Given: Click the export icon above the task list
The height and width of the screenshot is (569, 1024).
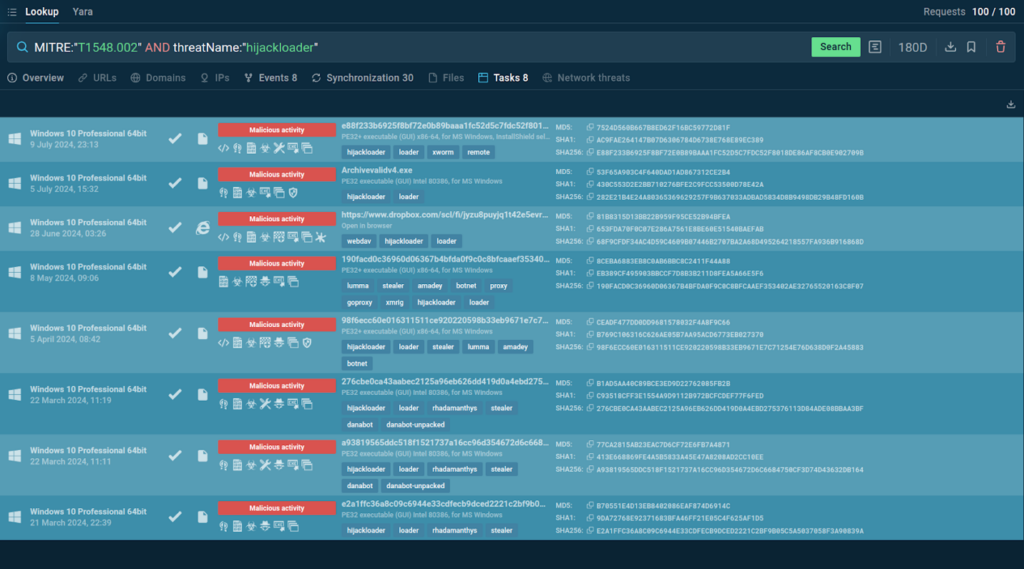Looking at the screenshot, I should (1011, 104).
